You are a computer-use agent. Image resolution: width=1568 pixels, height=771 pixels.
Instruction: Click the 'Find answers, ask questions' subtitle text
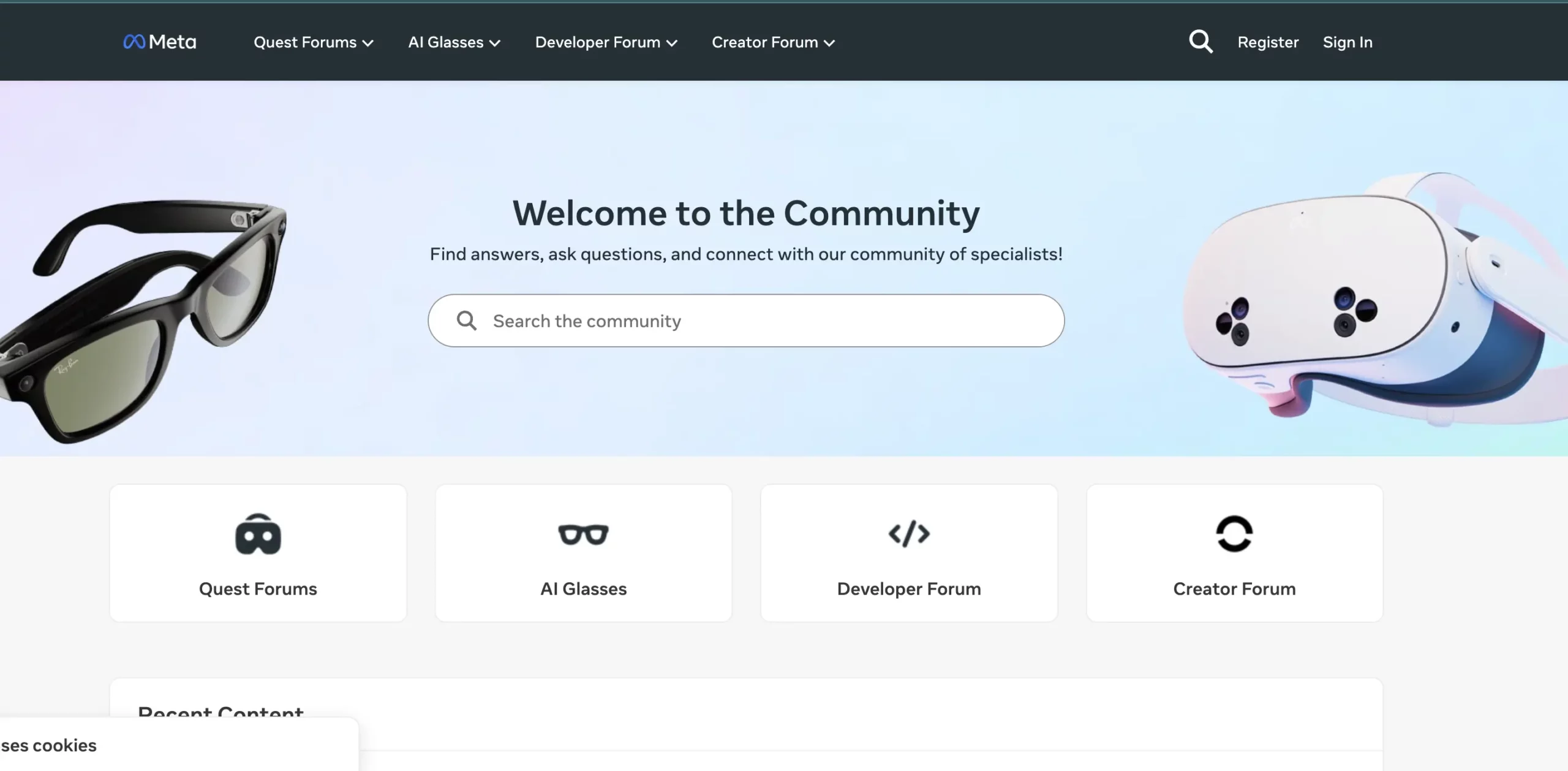746,254
